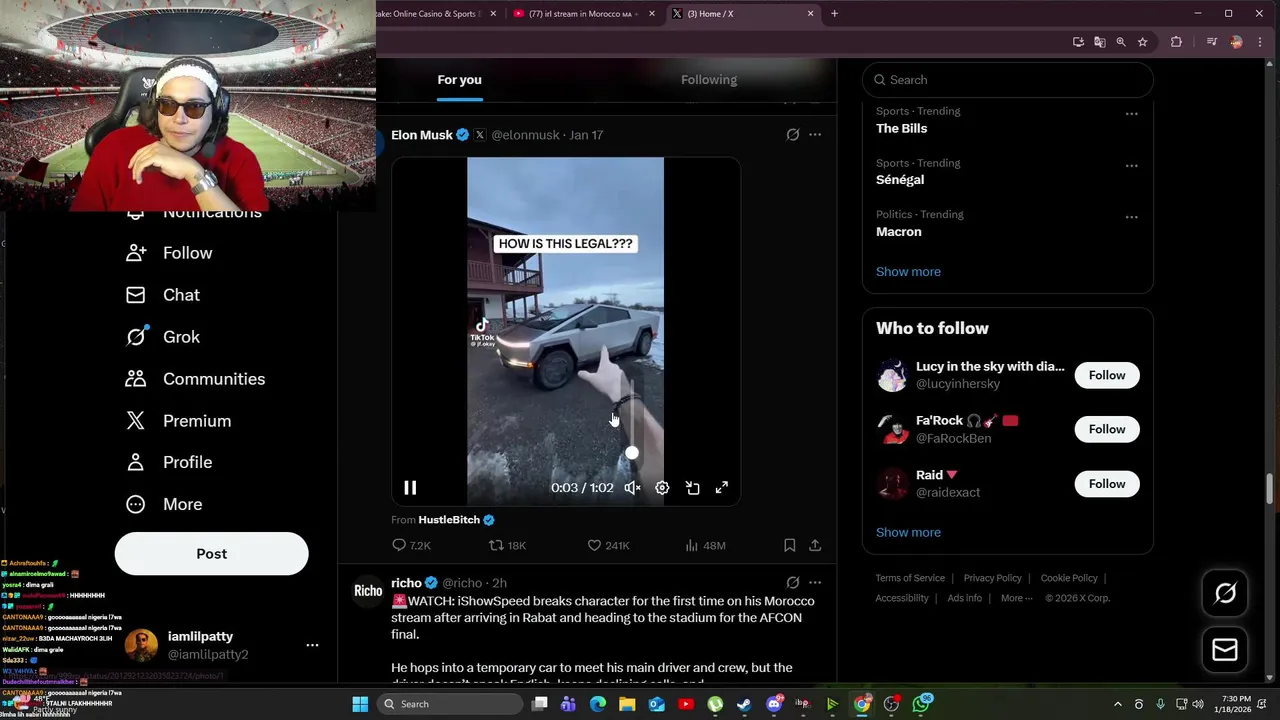Open Terms of Service link
Screen dimensions: 1280x720
(x=910, y=578)
